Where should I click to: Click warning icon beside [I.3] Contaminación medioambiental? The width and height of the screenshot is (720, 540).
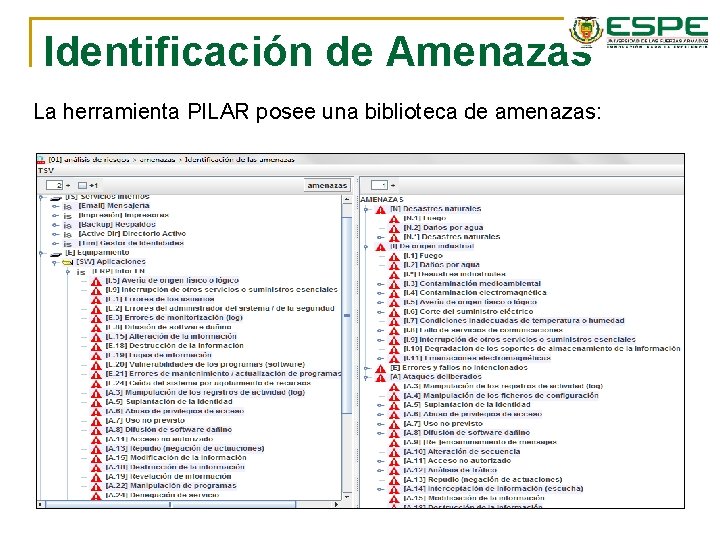coord(394,284)
